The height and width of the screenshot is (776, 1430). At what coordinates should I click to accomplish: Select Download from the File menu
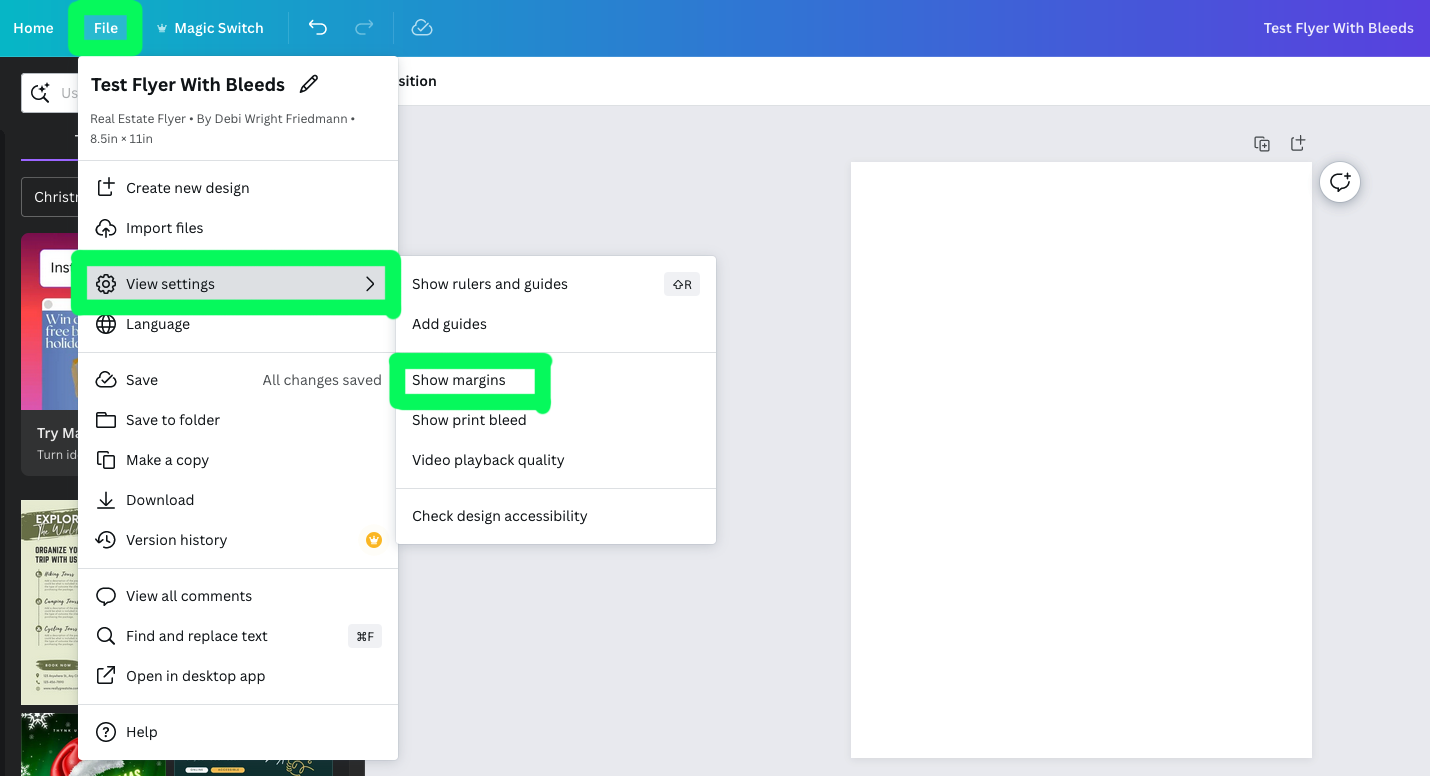(x=159, y=500)
